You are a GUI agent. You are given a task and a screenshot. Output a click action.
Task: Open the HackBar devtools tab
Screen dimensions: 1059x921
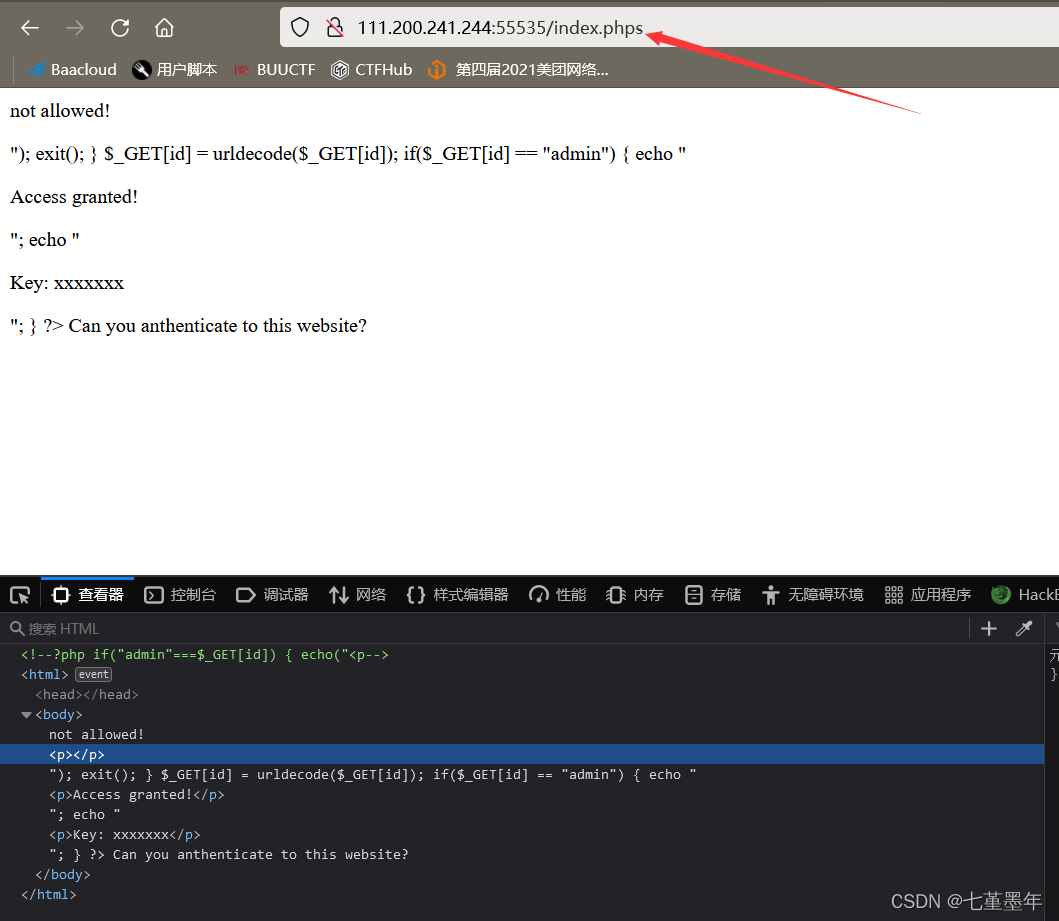tap(1025, 595)
